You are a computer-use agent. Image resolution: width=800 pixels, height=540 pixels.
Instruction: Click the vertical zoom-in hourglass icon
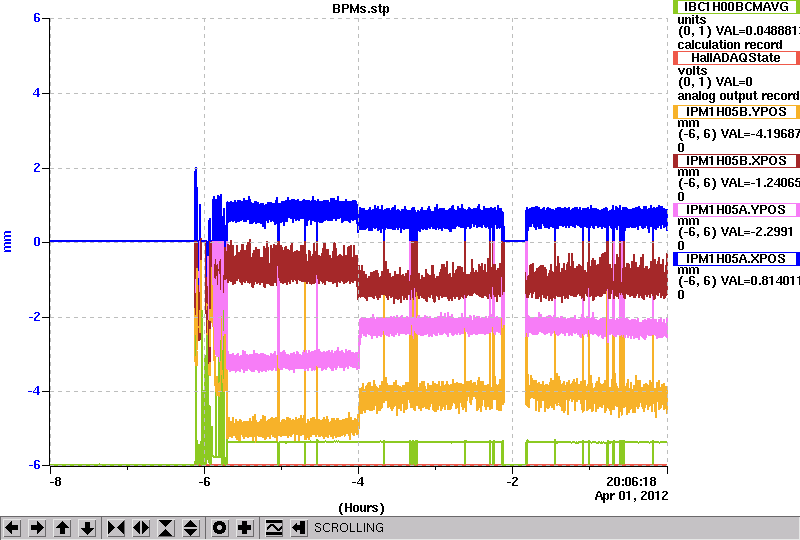[166, 528]
